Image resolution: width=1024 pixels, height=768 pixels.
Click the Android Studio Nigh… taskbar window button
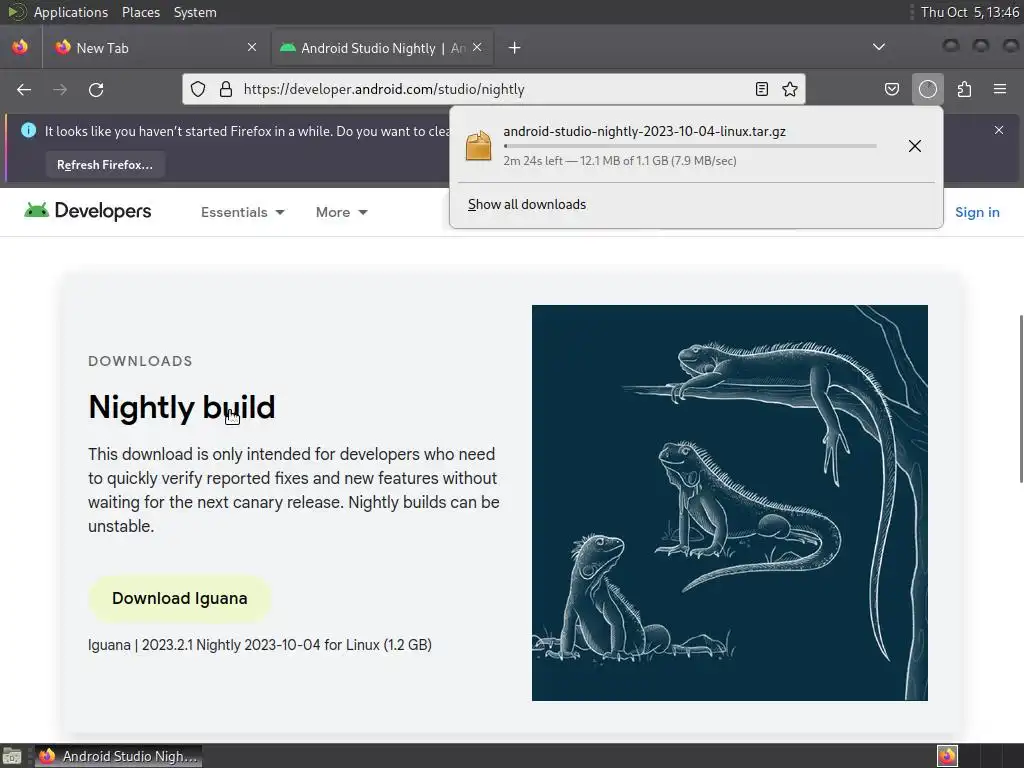click(x=118, y=756)
